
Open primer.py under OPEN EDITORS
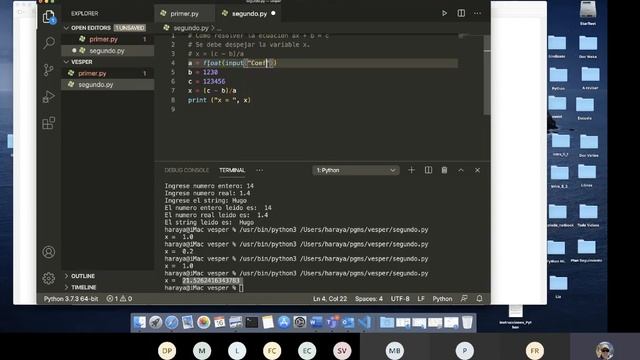click(108, 39)
